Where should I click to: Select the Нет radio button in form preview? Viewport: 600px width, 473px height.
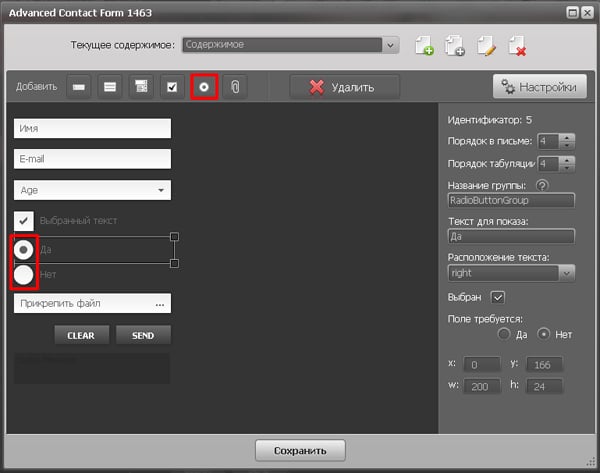[x=23, y=273]
